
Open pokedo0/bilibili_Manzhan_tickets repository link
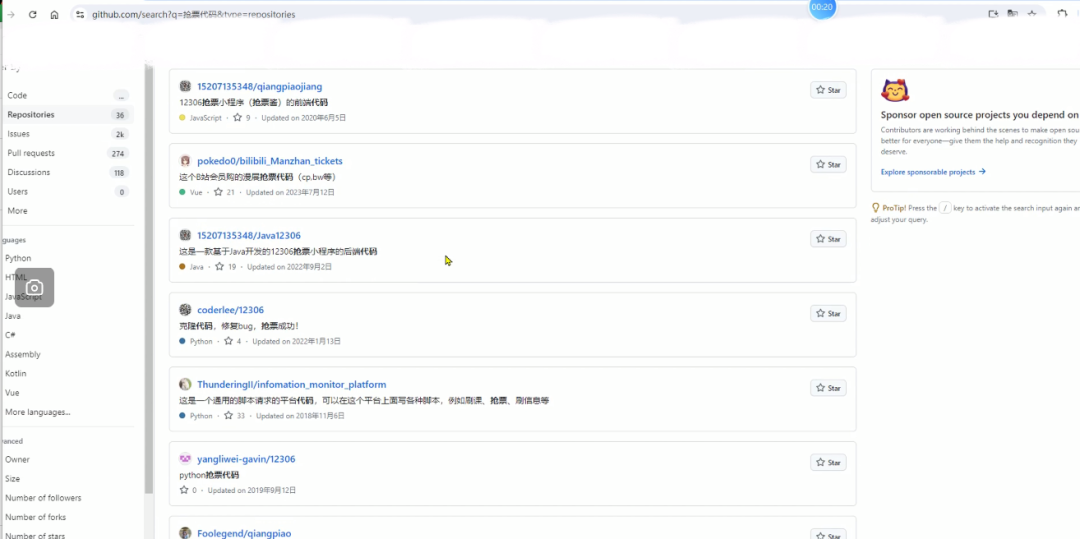pos(270,161)
